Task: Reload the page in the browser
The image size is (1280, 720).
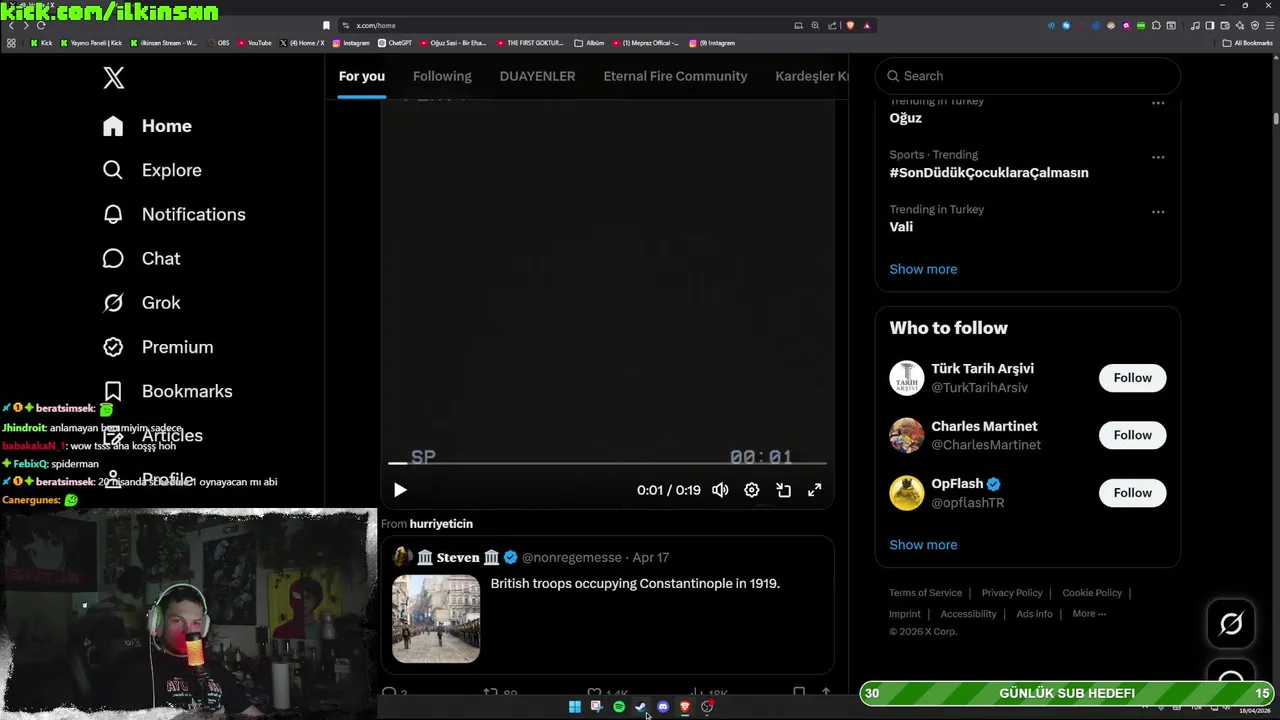Action: [41, 25]
